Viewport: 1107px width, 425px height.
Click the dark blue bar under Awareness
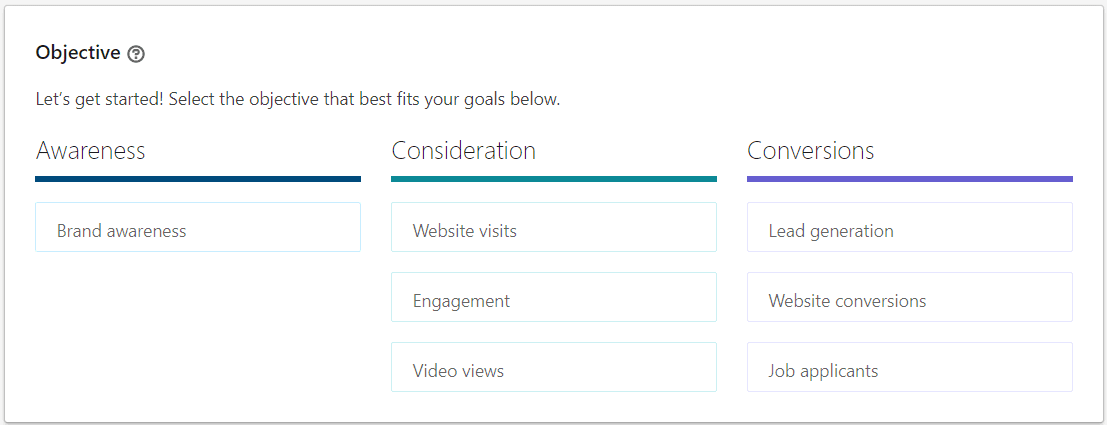tap(198, 179)
